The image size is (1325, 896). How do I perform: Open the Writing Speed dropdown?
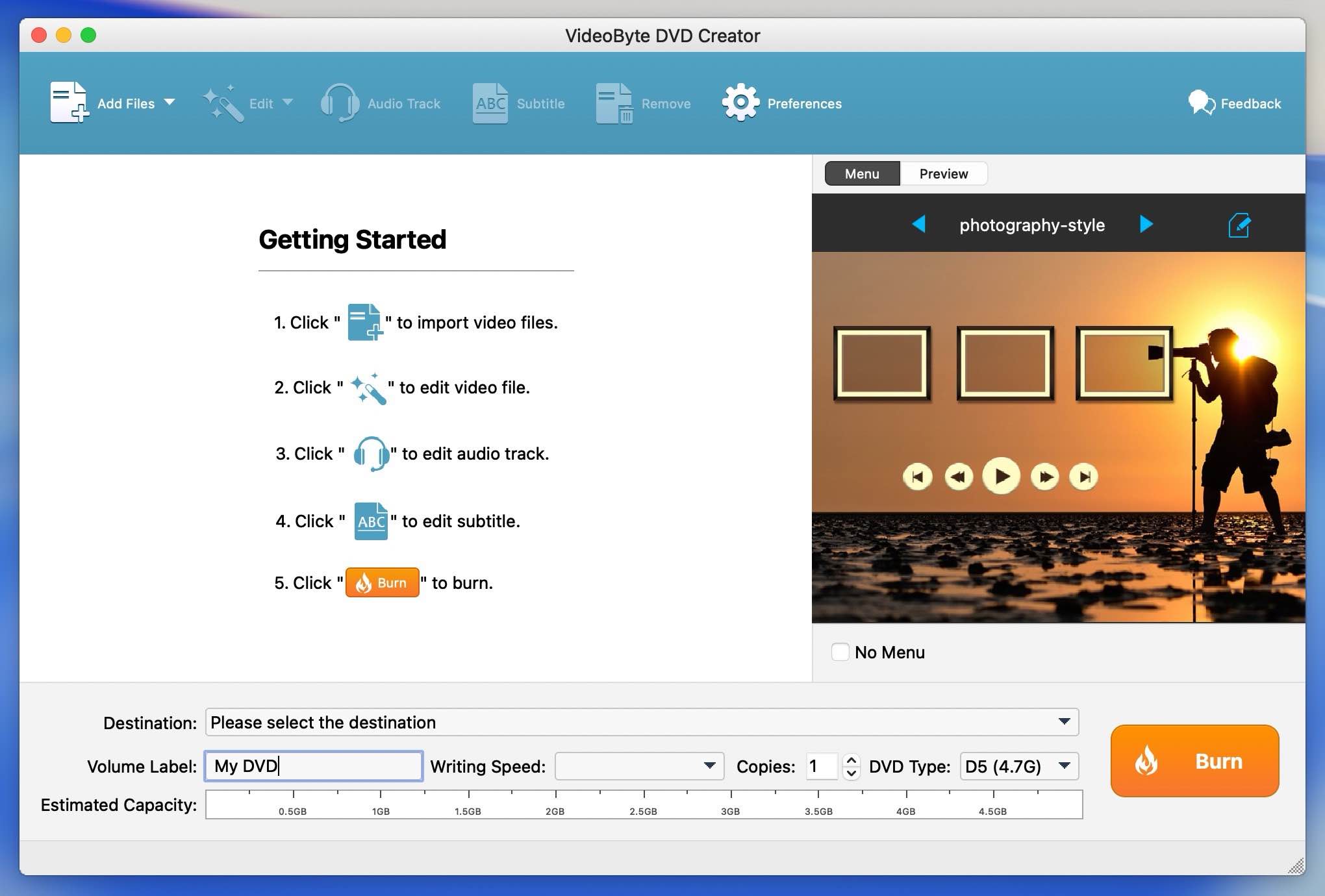[x=711, y=766]
